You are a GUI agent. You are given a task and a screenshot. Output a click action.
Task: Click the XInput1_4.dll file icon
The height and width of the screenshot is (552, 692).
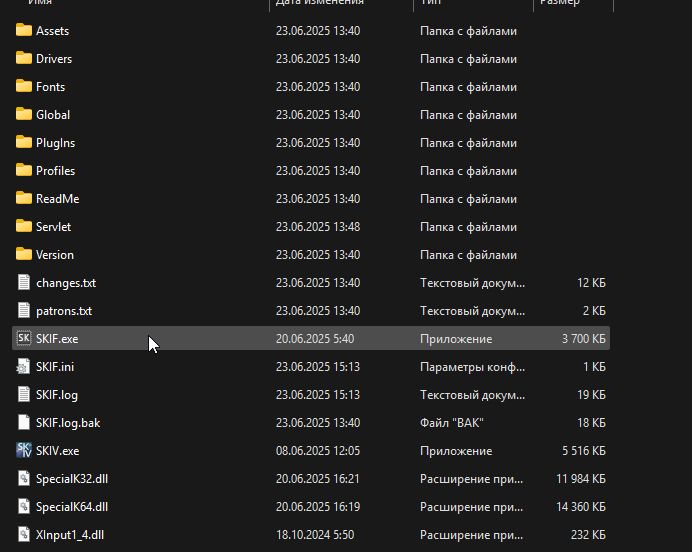24,534
